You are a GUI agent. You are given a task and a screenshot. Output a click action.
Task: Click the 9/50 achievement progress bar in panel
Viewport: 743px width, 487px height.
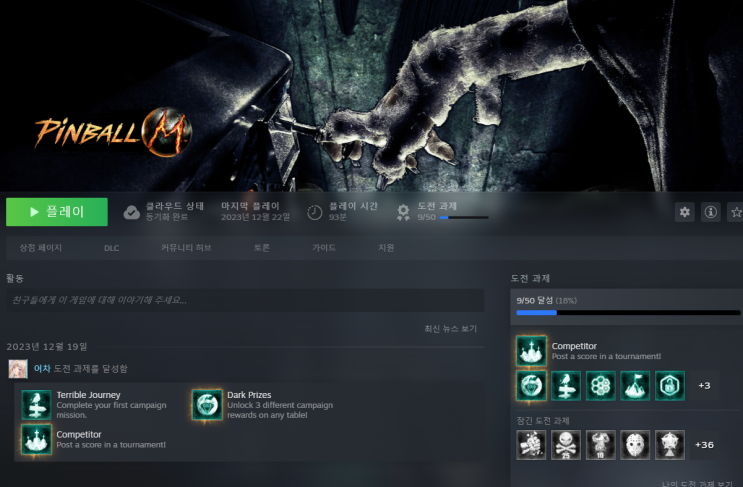click(x=628, y=313)
